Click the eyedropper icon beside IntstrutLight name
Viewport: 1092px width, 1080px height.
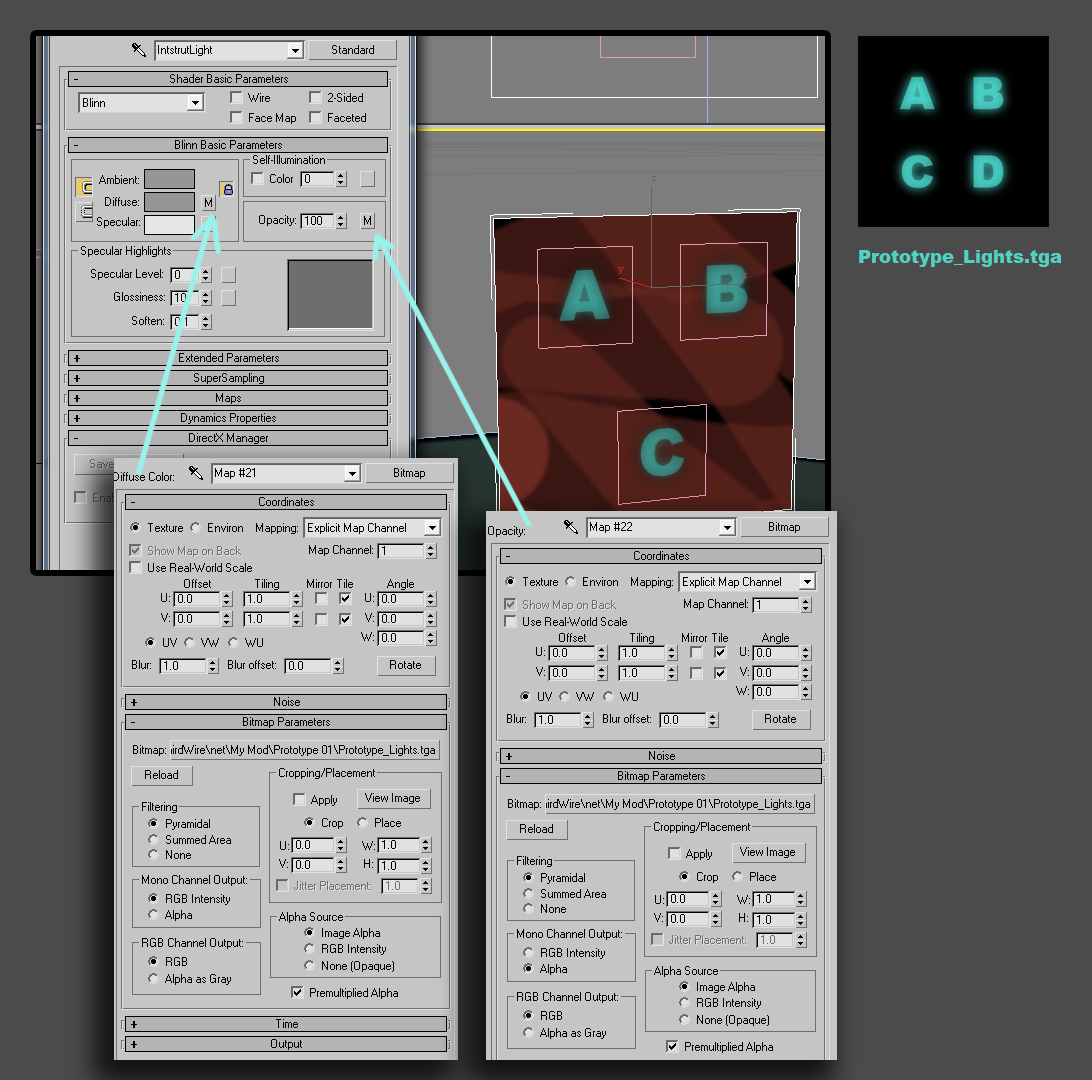click(139, 49)
